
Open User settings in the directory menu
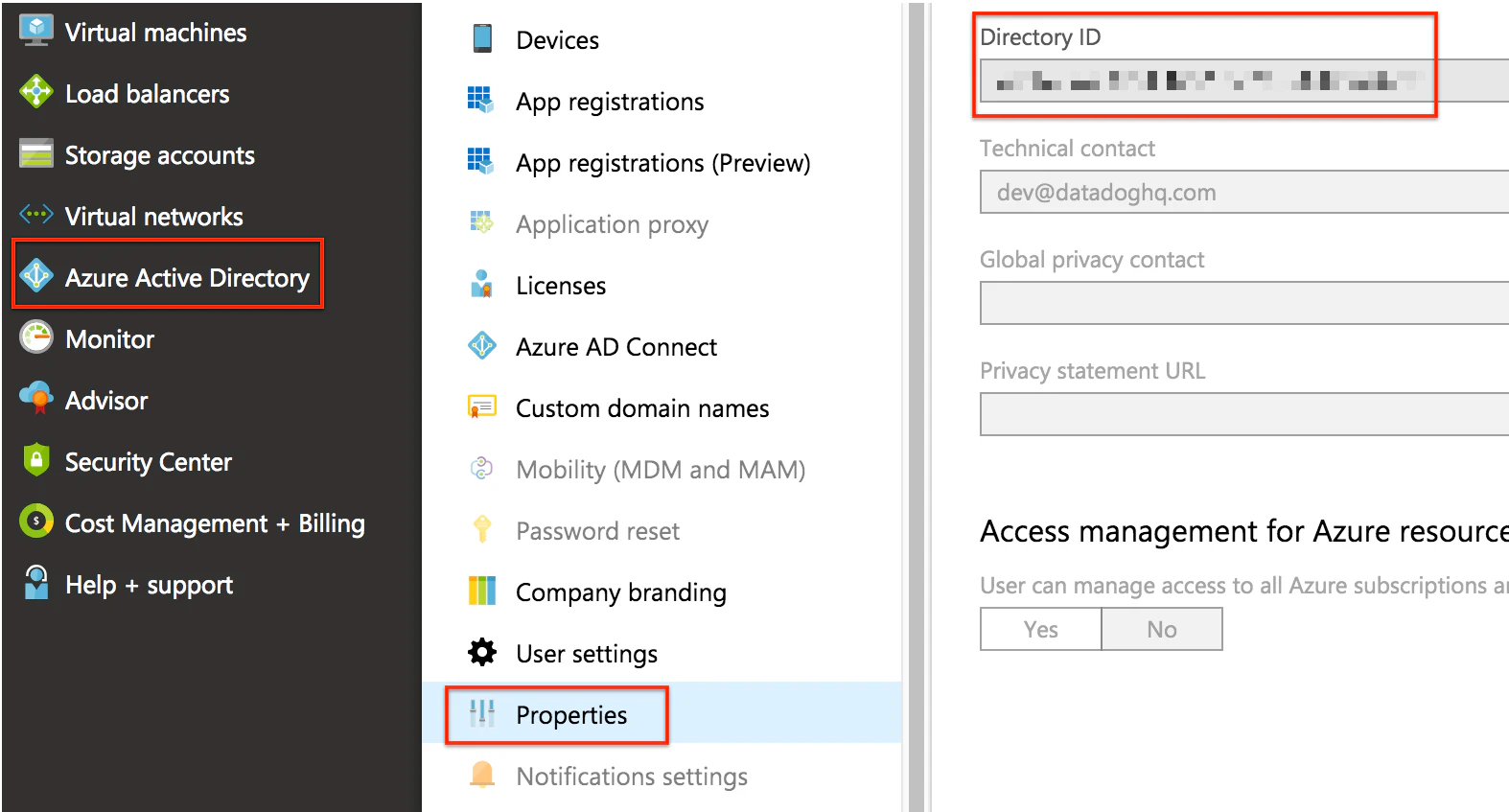[587, 654]
